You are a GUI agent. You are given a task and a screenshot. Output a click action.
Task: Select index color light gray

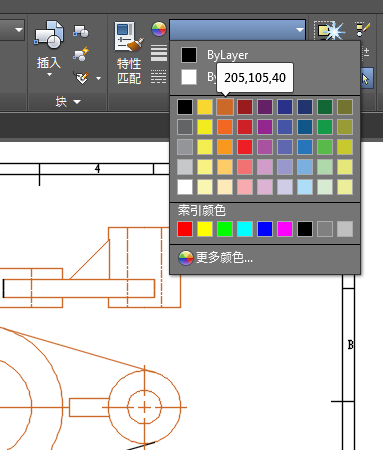pos(345,229)
